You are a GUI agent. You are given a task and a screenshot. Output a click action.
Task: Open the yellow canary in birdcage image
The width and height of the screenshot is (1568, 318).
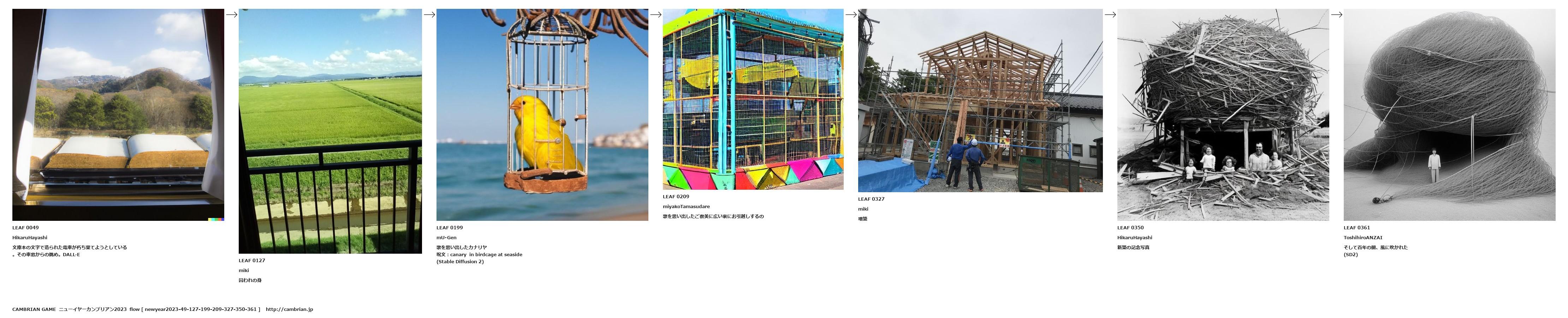pyautogui.click(x=542, y=114)
